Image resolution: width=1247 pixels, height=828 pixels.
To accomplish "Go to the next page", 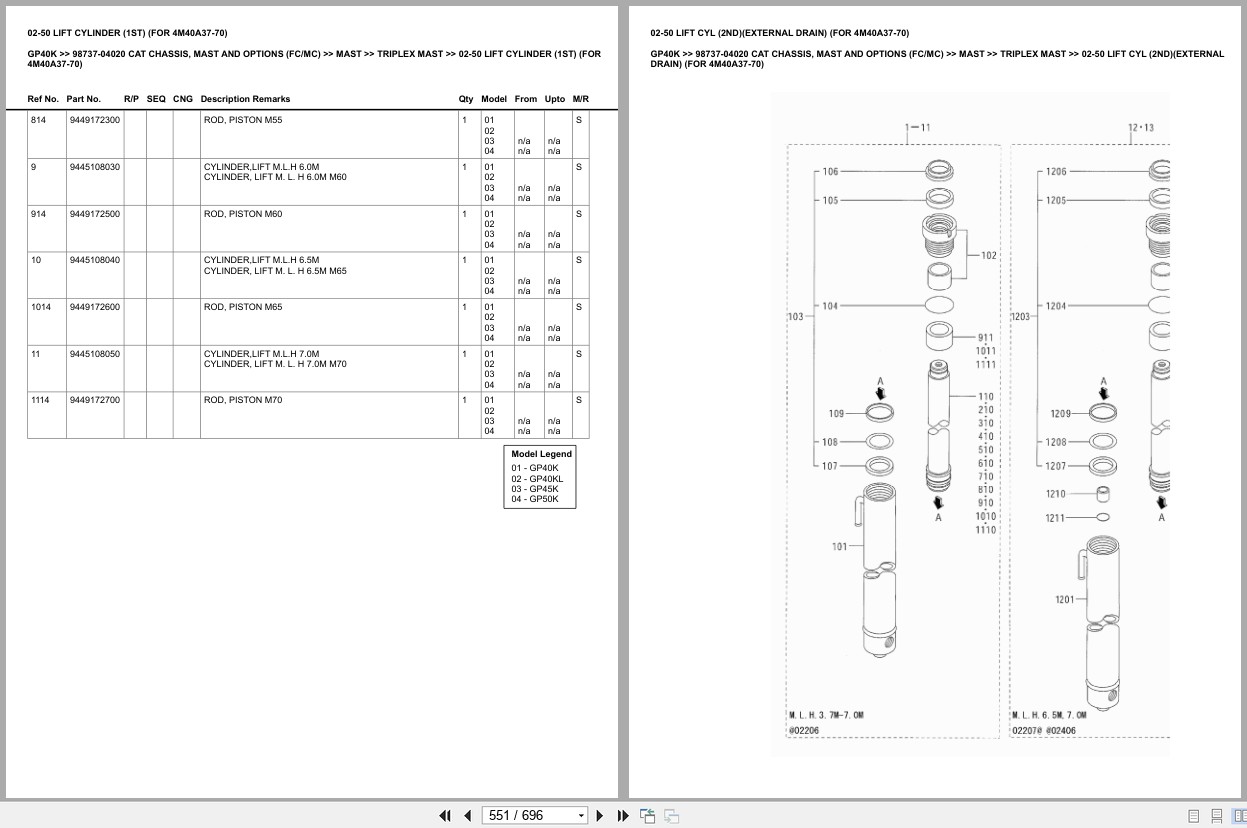I will click(600, 816).
